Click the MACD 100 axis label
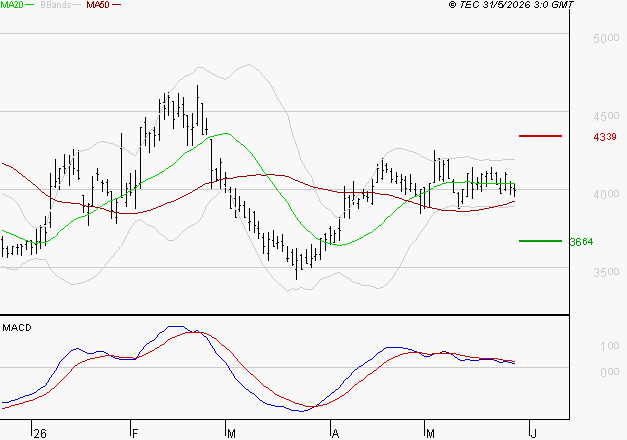Screen dimensions: 627x440 click(610, 346)
